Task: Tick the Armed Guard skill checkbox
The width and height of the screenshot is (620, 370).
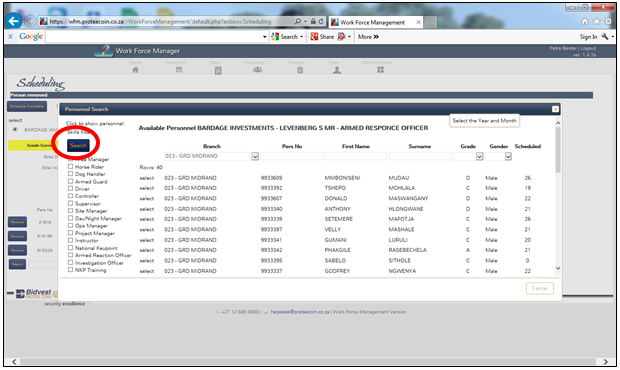Action: (x=70, y=181)
